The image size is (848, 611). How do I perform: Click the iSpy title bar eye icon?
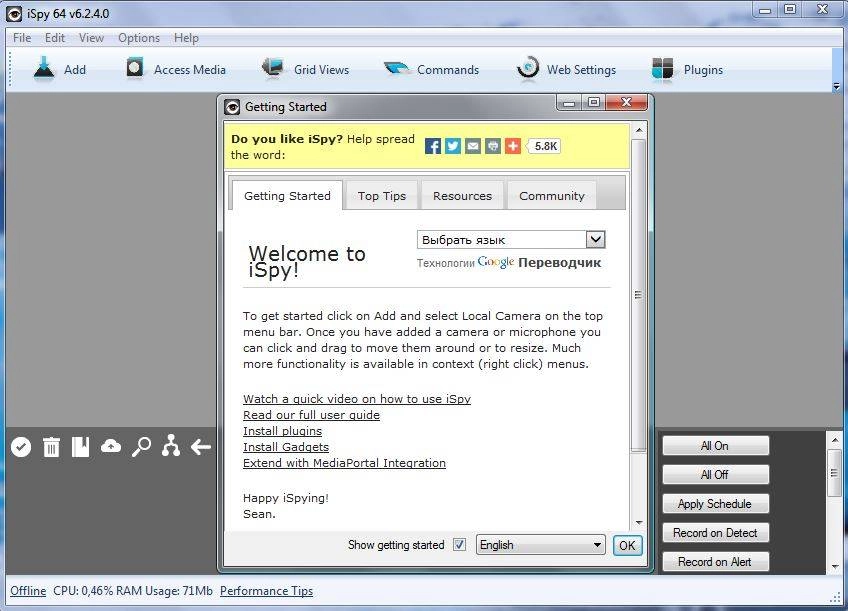tap(14, 14)
